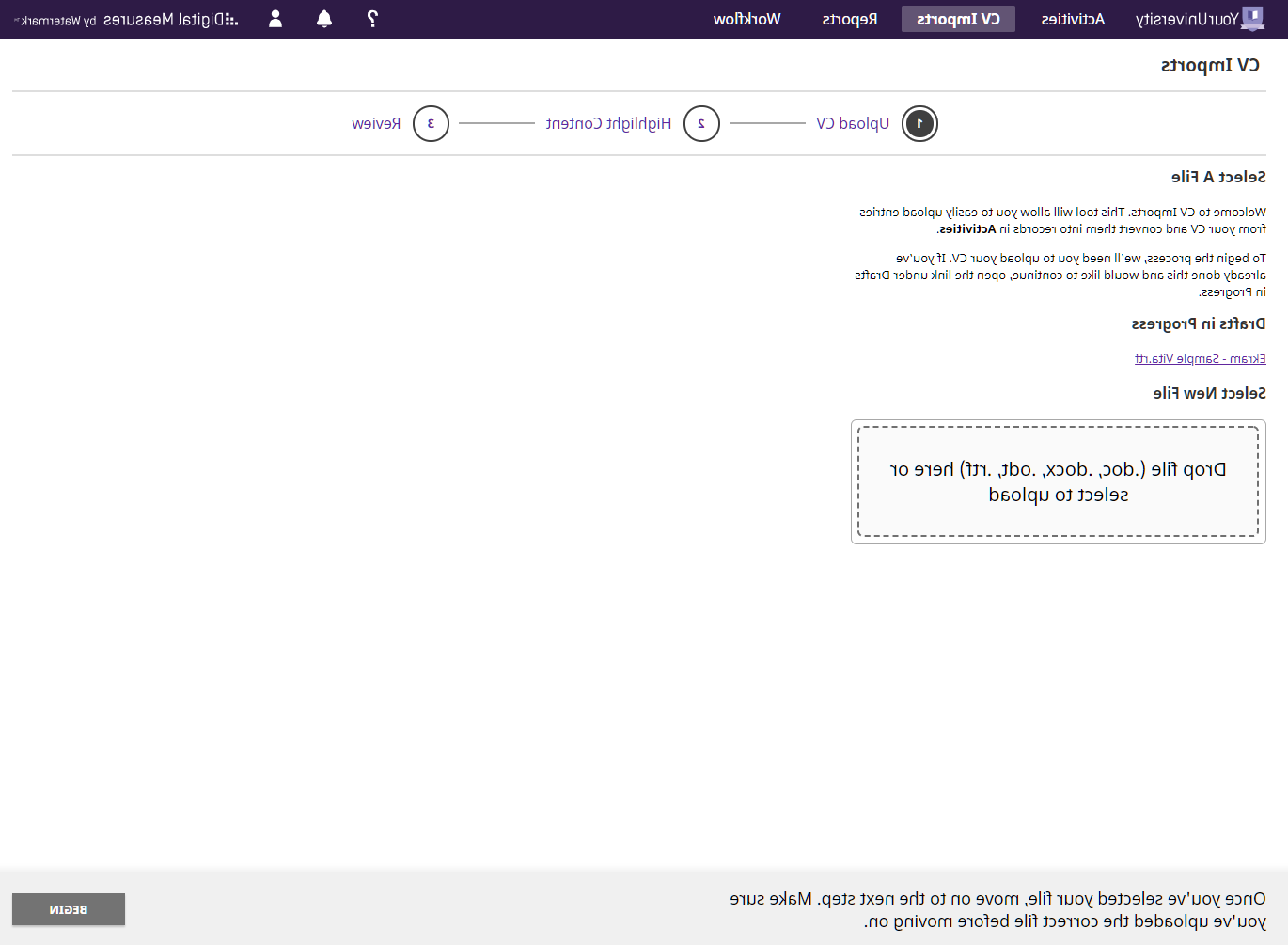The height and width of the screenshot is (945, 1288).
Task: Open the help question mark icon
Action: 372,19
